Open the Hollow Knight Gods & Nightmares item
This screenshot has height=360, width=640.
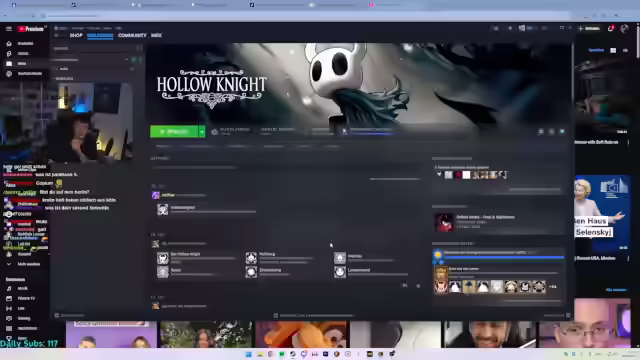498,222
